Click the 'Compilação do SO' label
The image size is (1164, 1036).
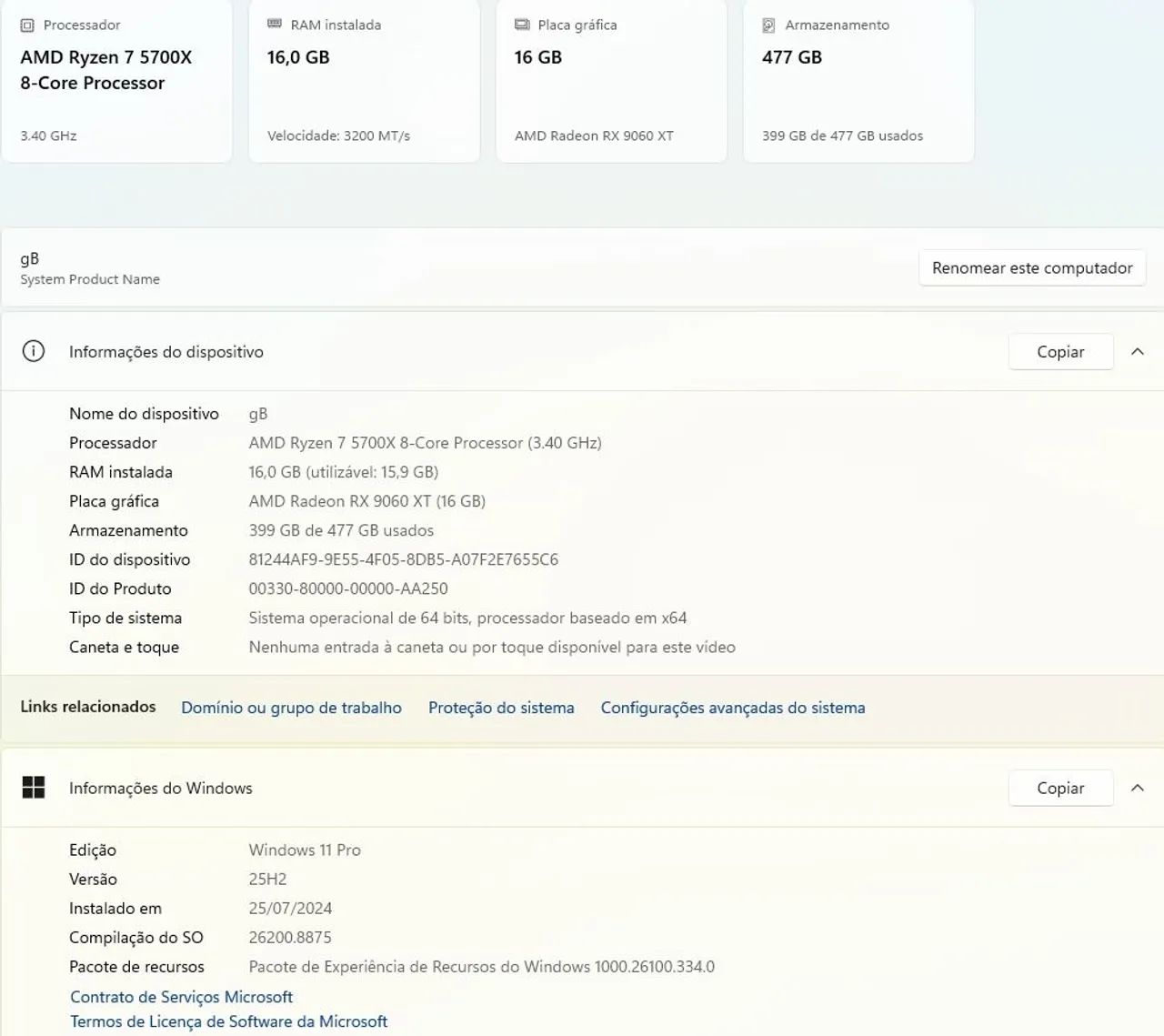pyautogui.click(x=136, y=938)
